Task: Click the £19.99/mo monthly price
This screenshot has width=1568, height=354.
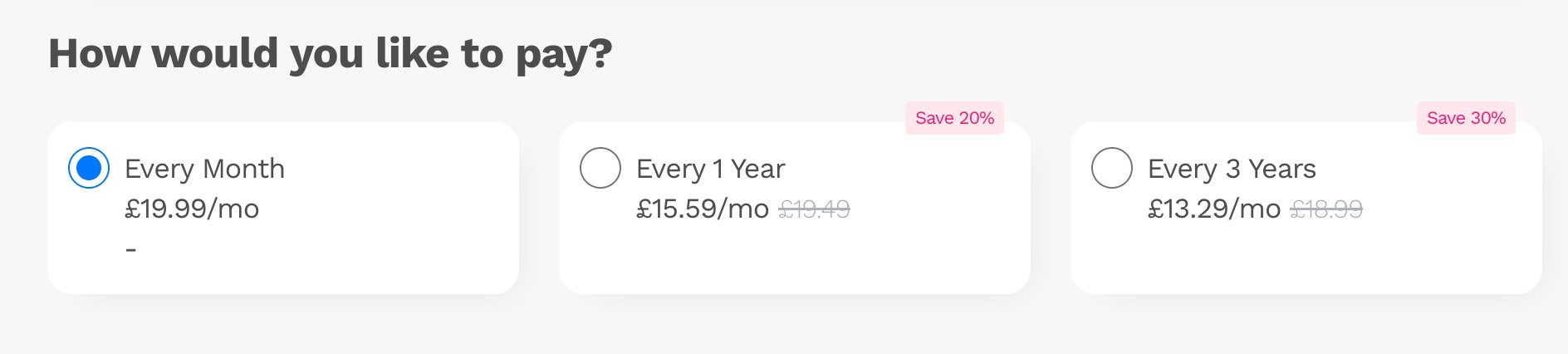Action: point(192,209)
